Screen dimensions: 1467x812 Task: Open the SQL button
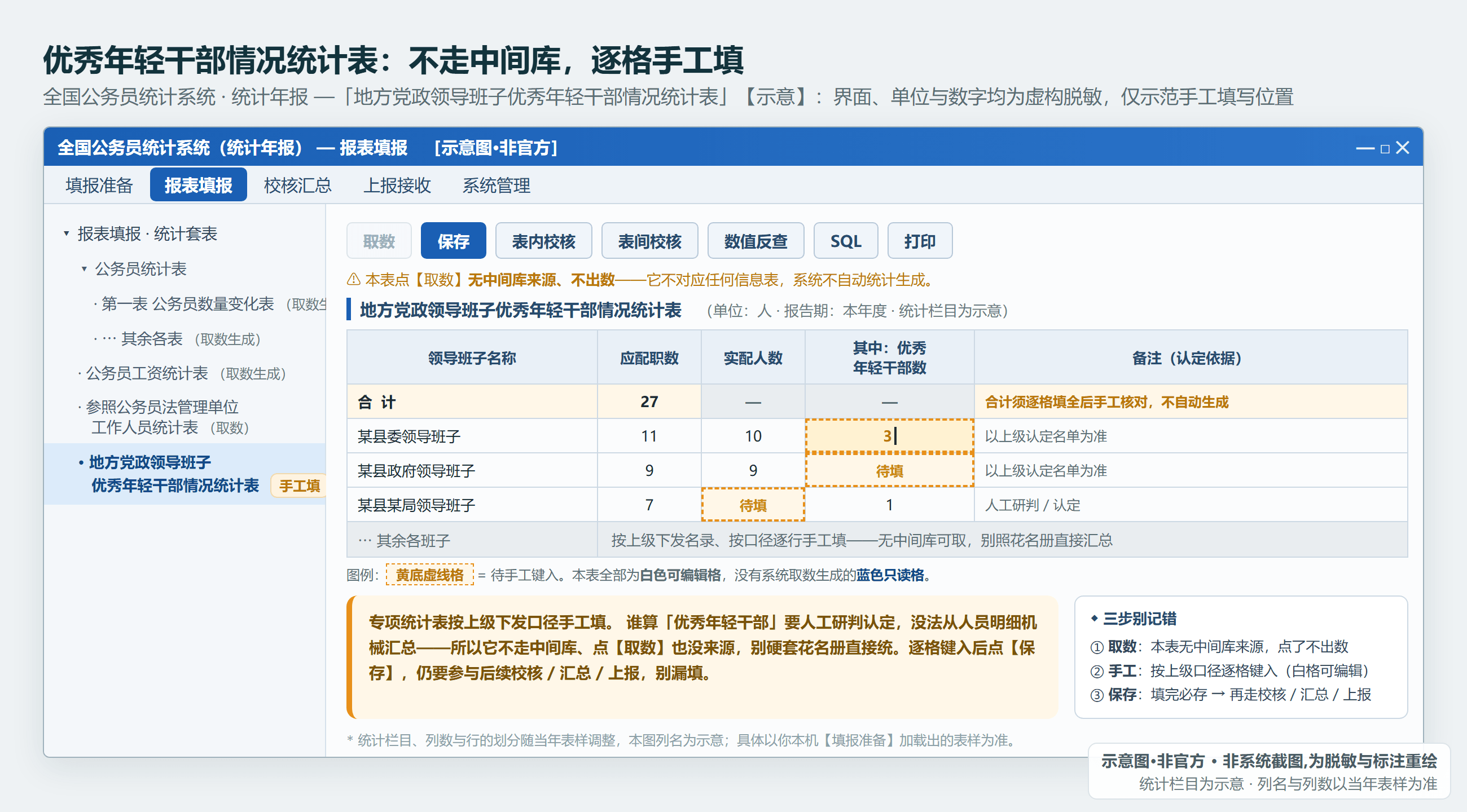tap(846, 241)
